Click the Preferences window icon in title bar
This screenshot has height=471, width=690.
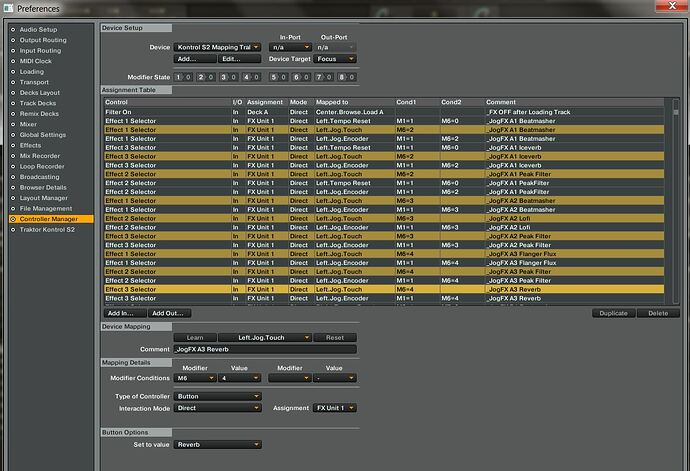(x=9, y=9)
